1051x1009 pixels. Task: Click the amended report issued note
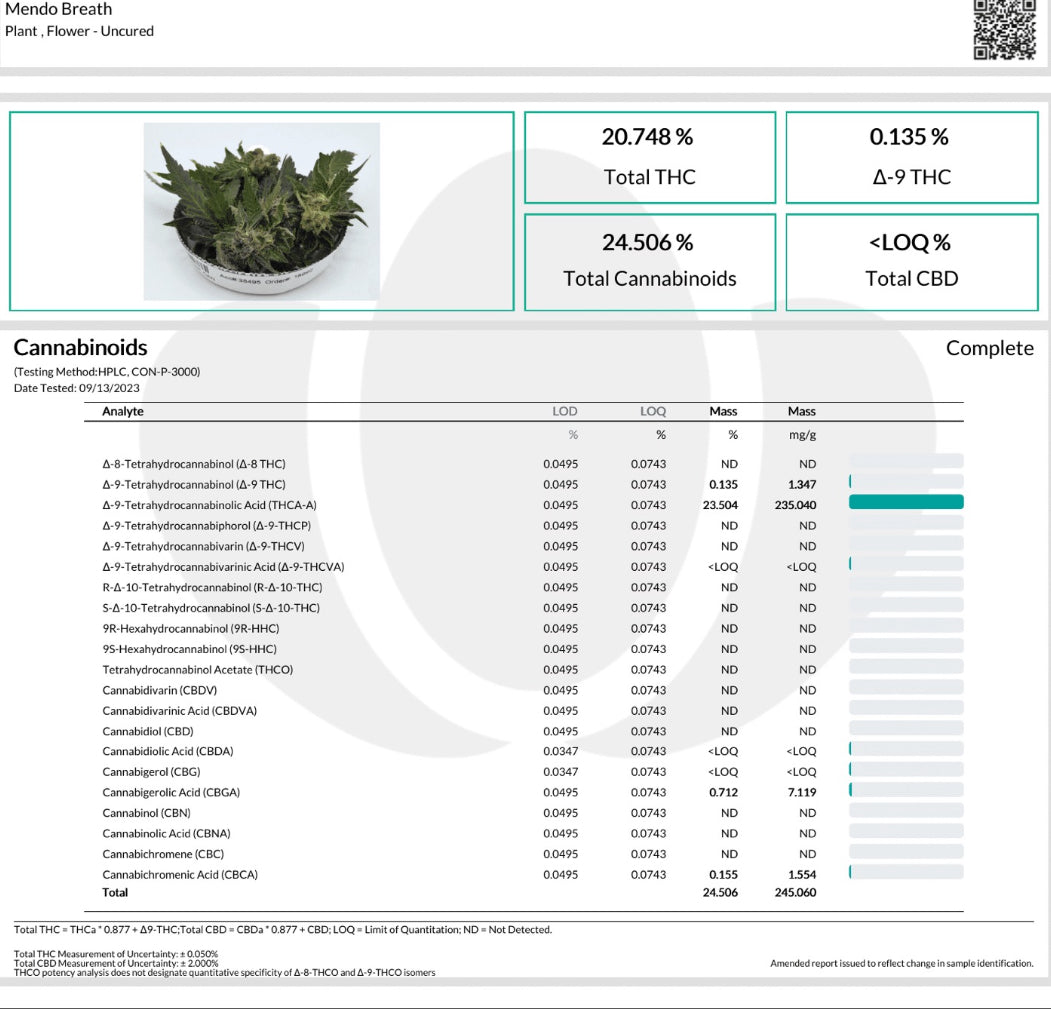click(901, 963)
